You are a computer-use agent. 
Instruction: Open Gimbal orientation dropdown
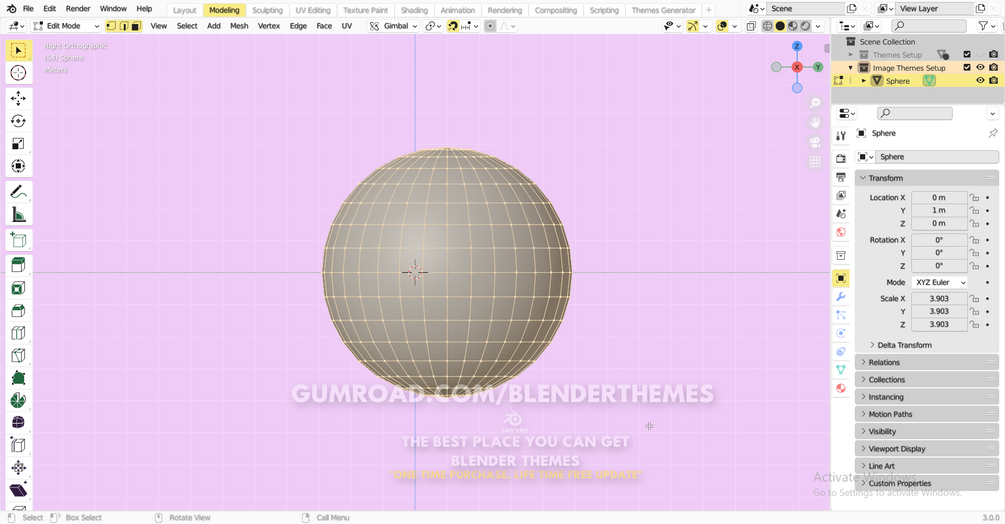[394, 26]
